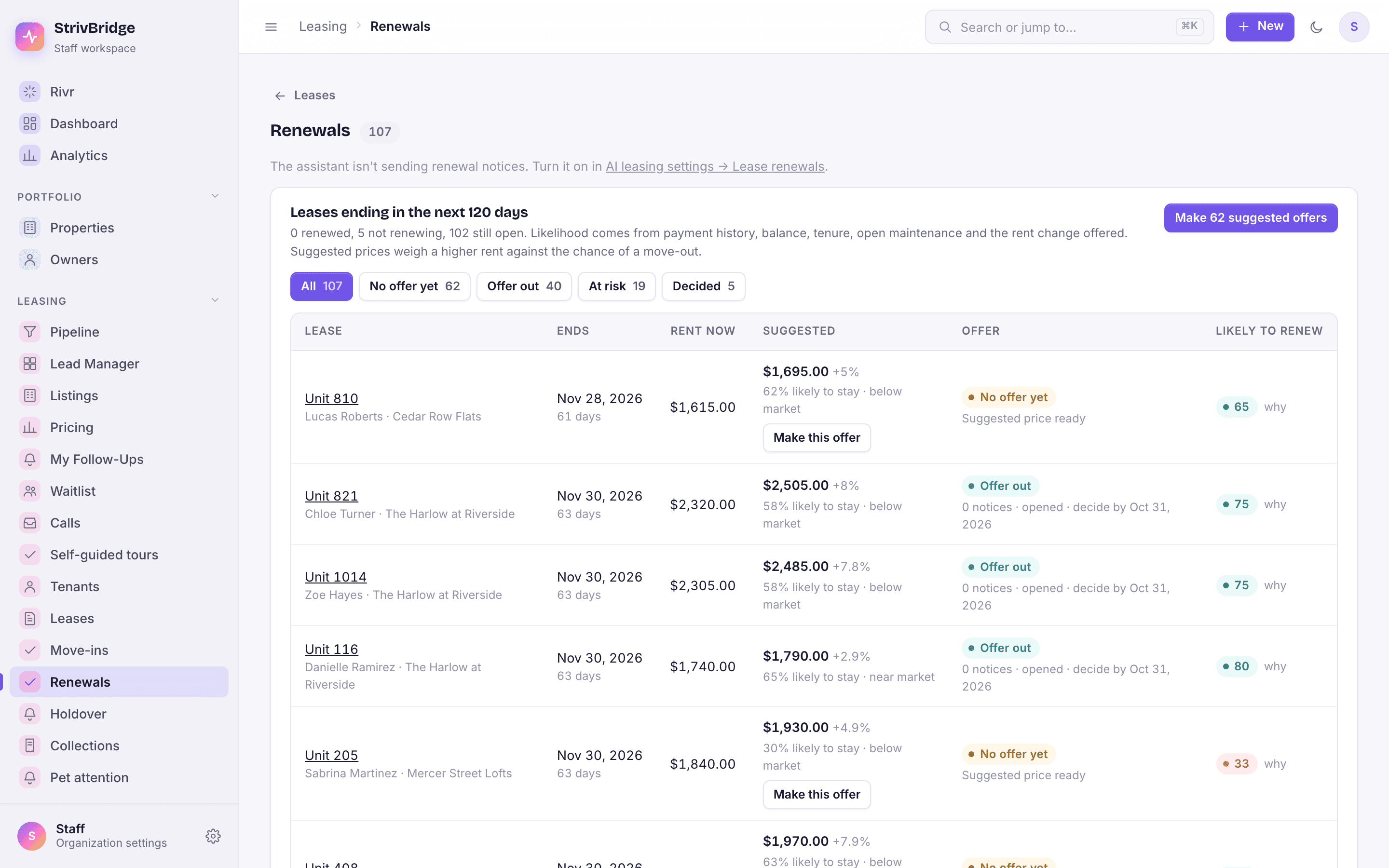Click why next to score 80

click(x=1275, y=666)
